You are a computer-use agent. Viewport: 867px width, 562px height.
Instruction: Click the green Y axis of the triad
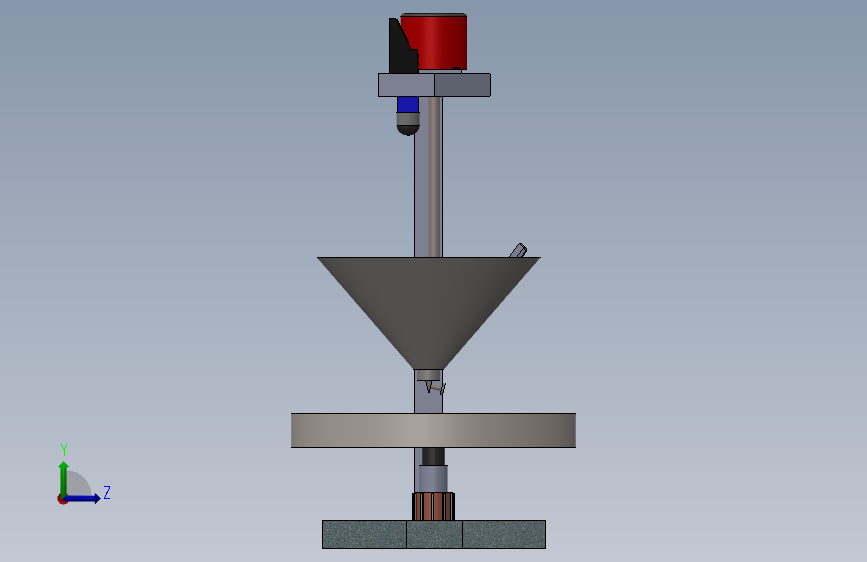[x=64, y=479]
